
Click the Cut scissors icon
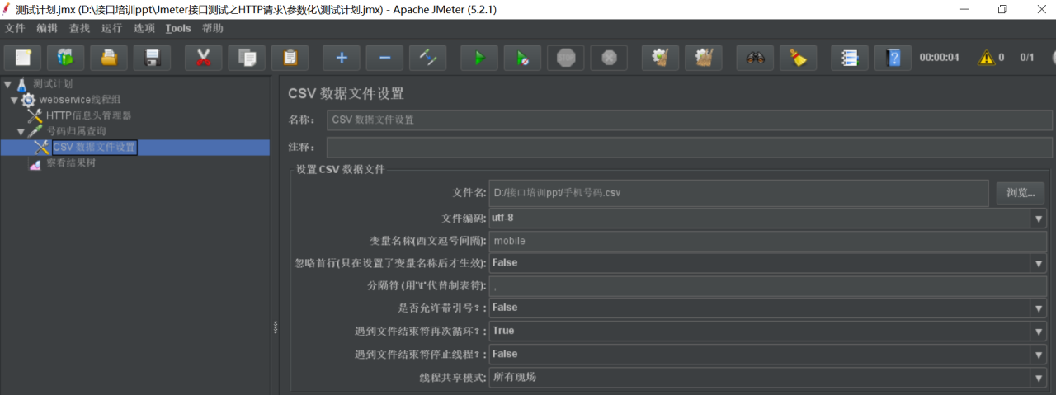(203, 58)
